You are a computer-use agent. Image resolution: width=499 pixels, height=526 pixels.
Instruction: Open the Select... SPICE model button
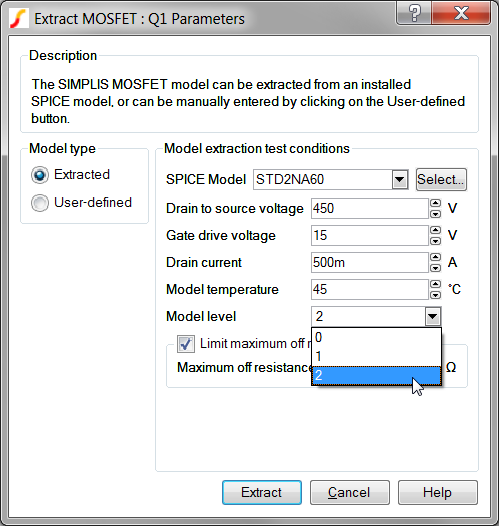click(x=441, y=179)
